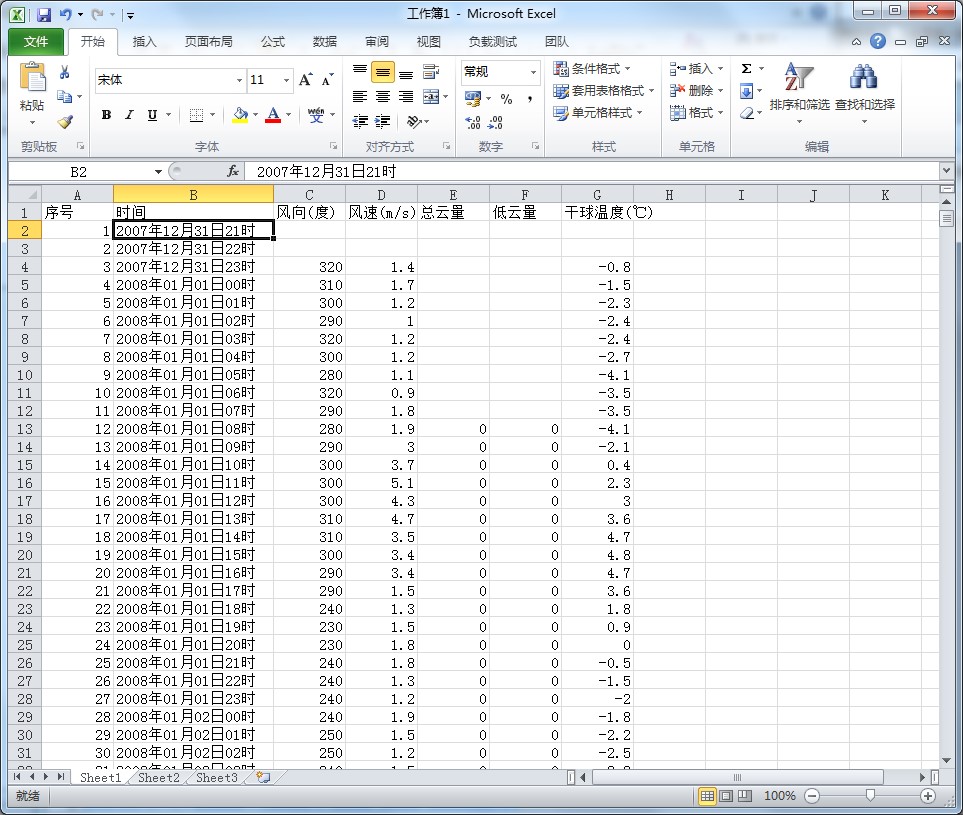Select the Format Painter brush

point(65,121)
